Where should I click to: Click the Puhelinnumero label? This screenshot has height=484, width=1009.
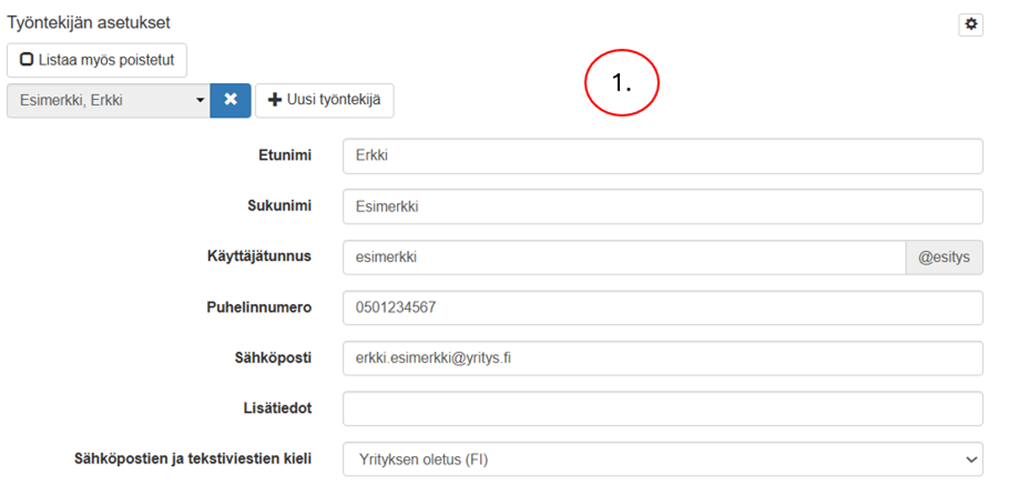[x=262, y=307]
